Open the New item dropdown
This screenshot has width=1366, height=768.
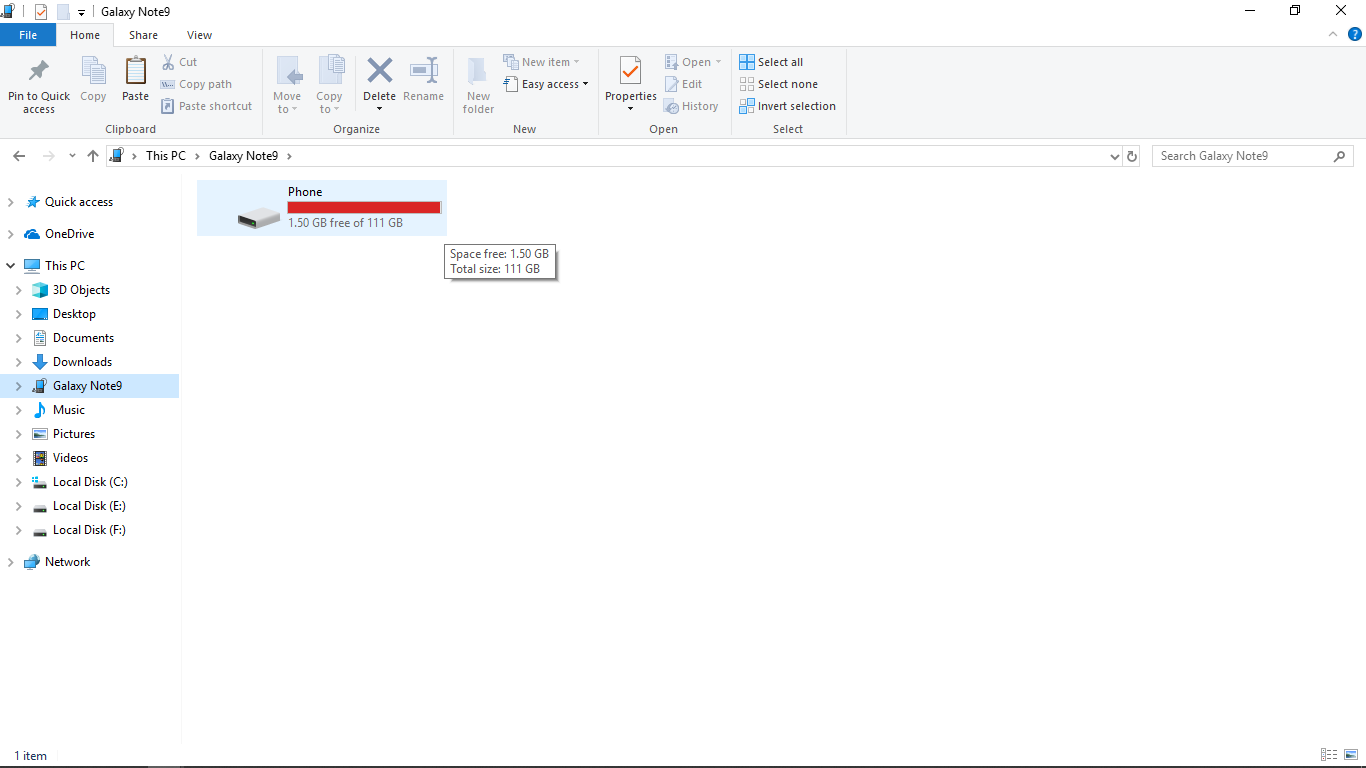coord(541,62)
